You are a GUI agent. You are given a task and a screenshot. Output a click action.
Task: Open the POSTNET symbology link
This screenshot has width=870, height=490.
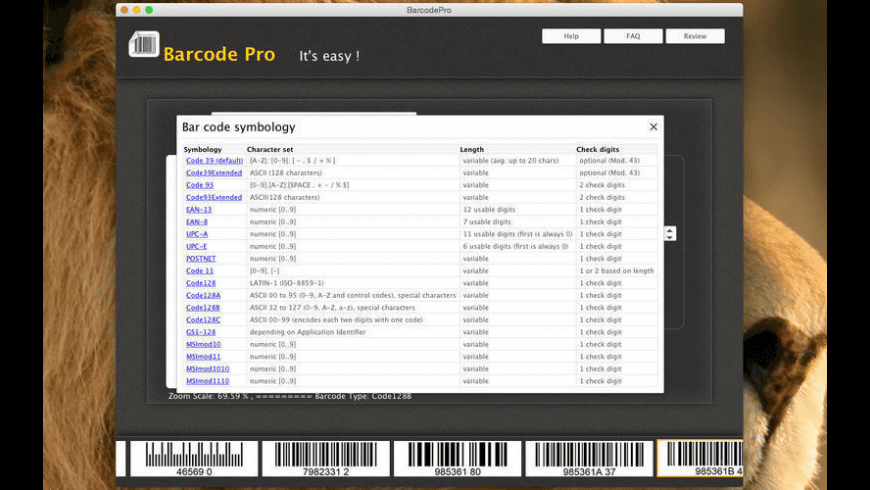200,258
